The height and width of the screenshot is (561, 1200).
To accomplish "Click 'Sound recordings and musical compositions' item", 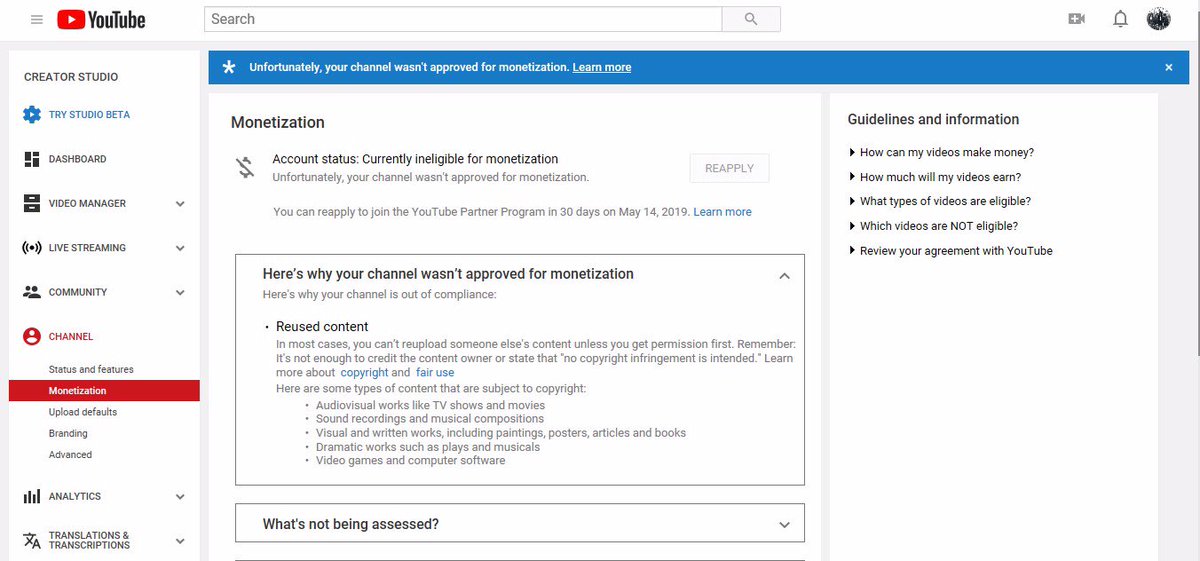I will point(430,419).
